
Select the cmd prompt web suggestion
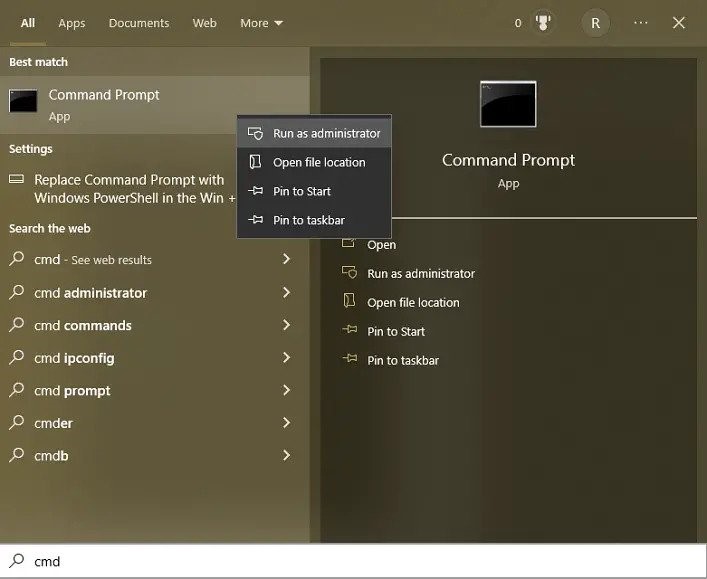pyautogui.click(x=155, y=391)
